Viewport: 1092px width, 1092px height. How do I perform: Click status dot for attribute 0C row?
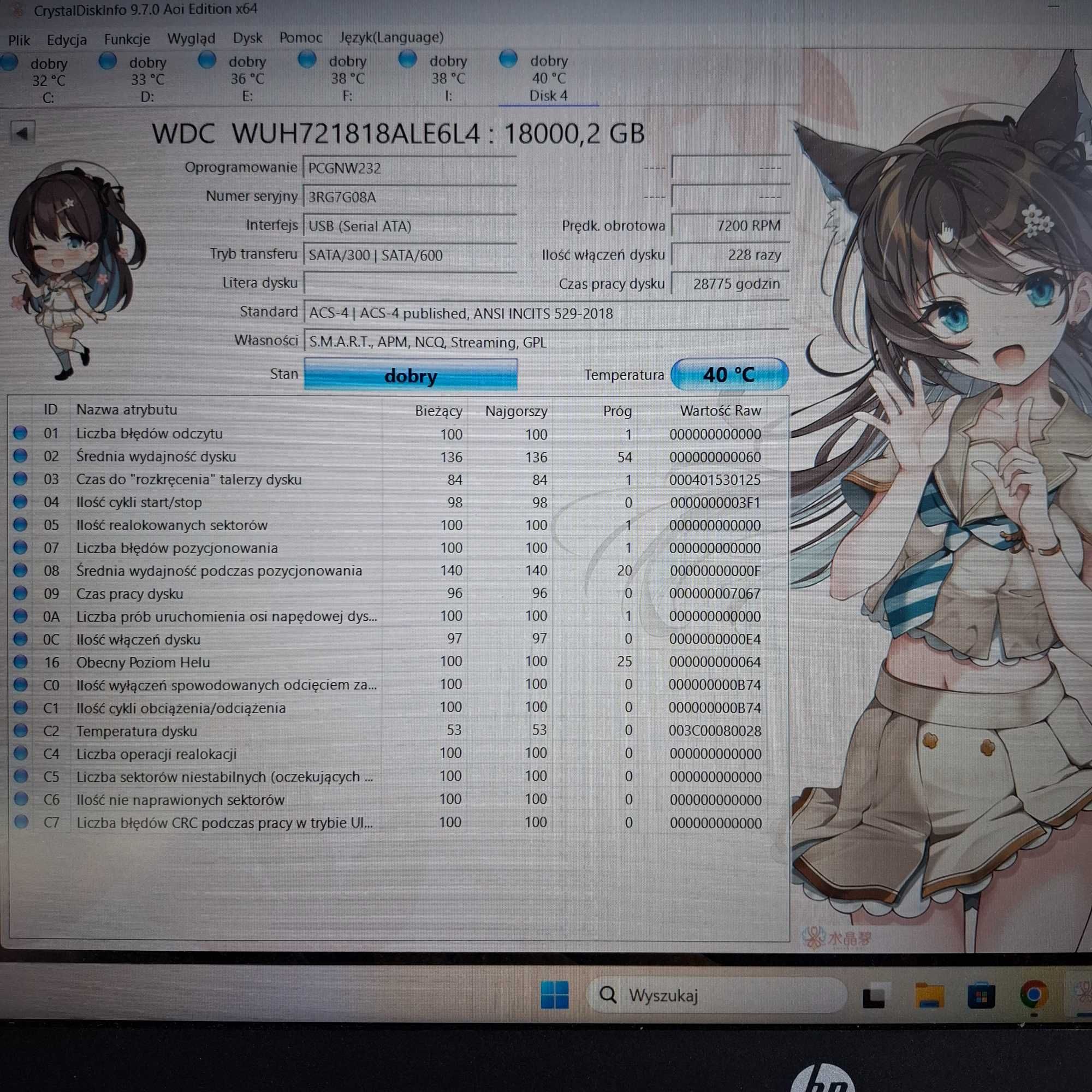click(20, 639)
